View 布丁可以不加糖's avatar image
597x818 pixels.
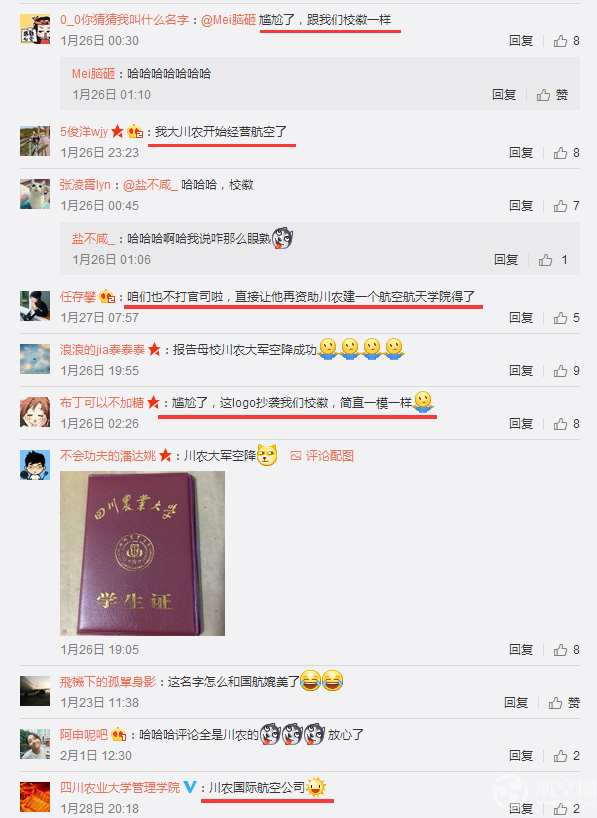(x=35, y=412)
